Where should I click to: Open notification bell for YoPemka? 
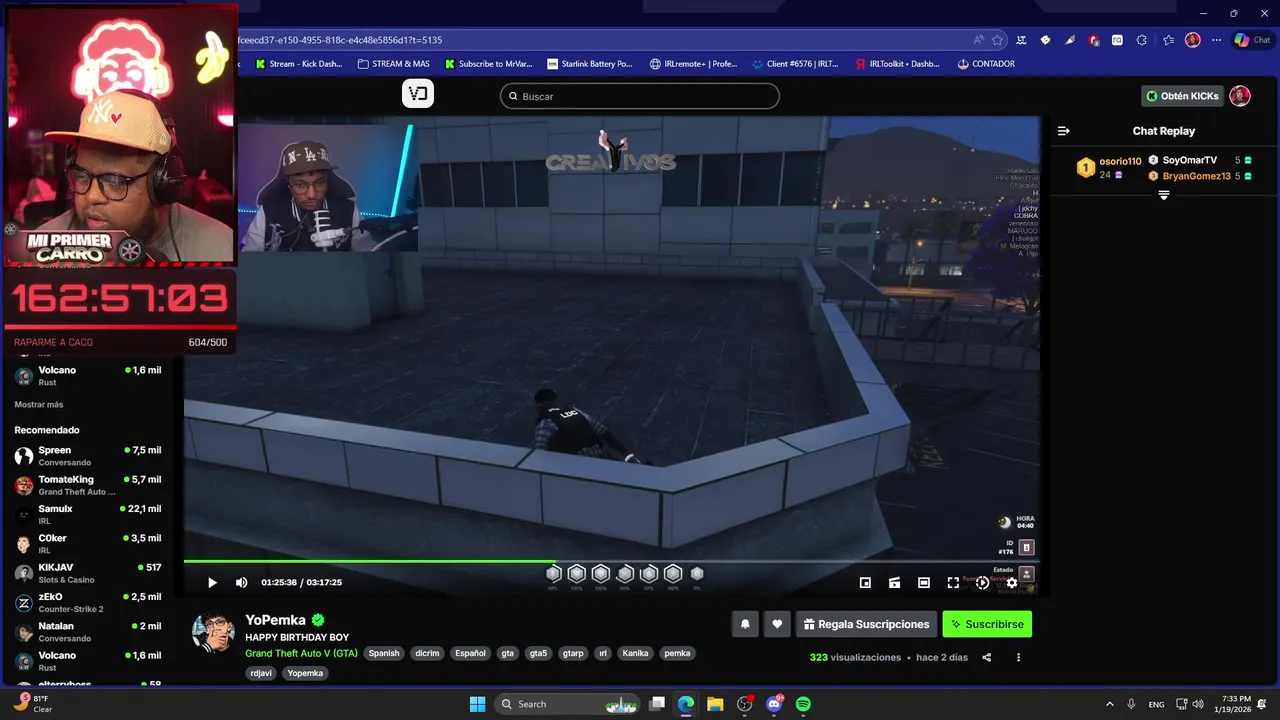pos(745,624)
